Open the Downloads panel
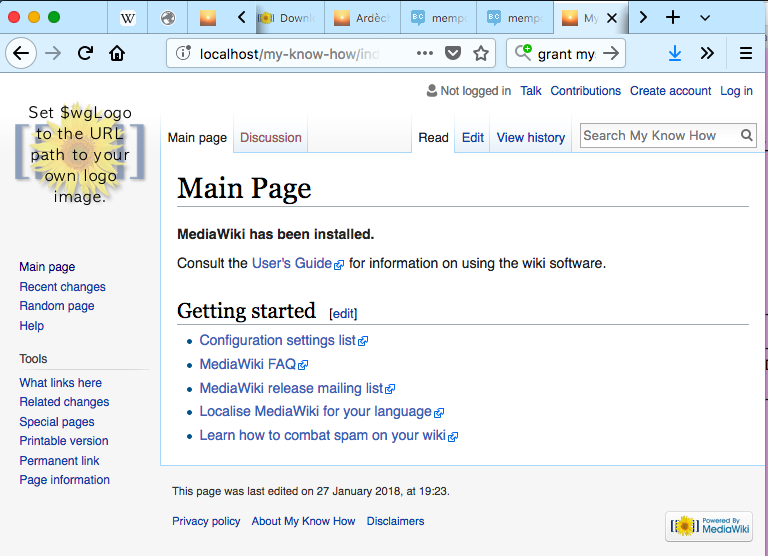768x556 pixels. point(674,53)
